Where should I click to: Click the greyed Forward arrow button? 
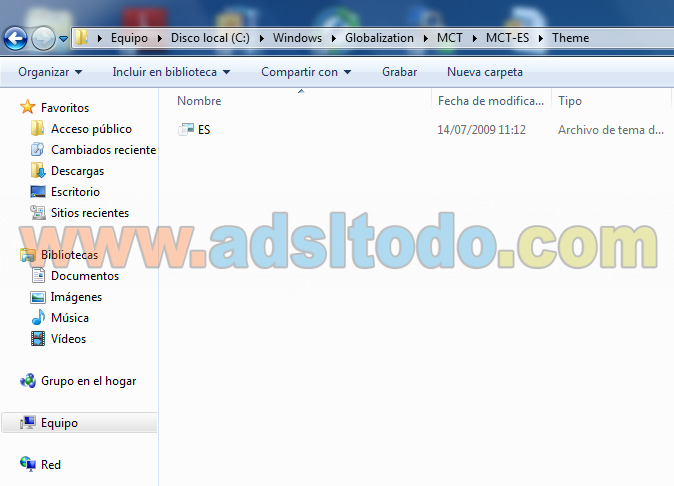tap(43, 39)
